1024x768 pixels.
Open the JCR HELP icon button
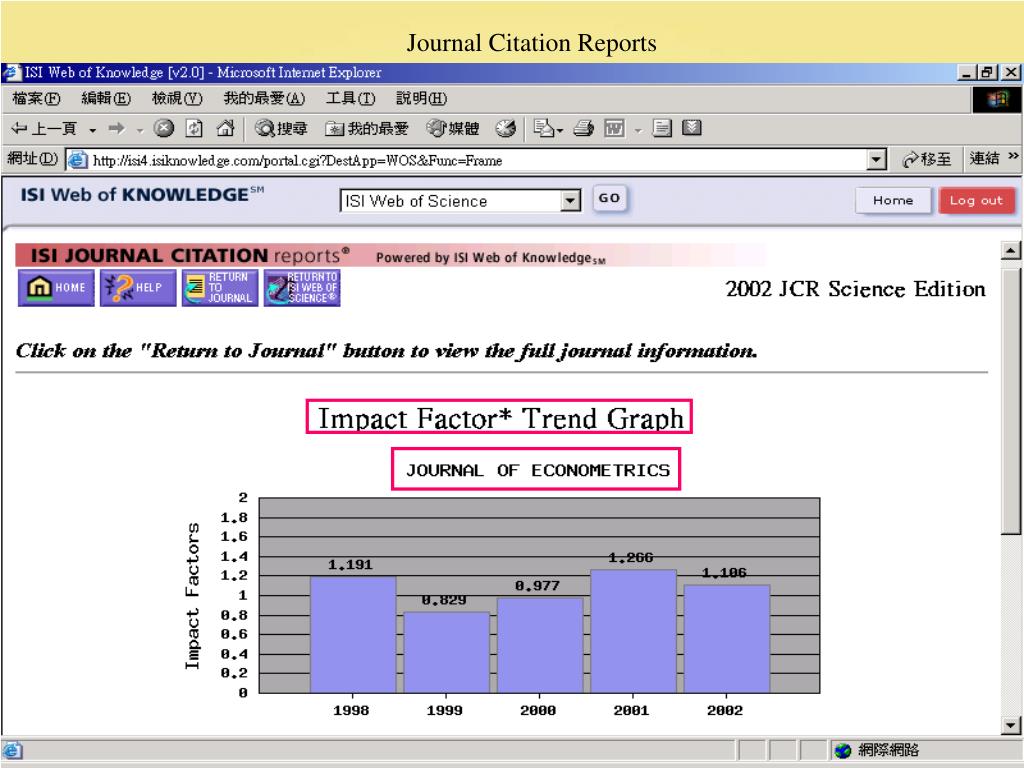coord(138,287)
